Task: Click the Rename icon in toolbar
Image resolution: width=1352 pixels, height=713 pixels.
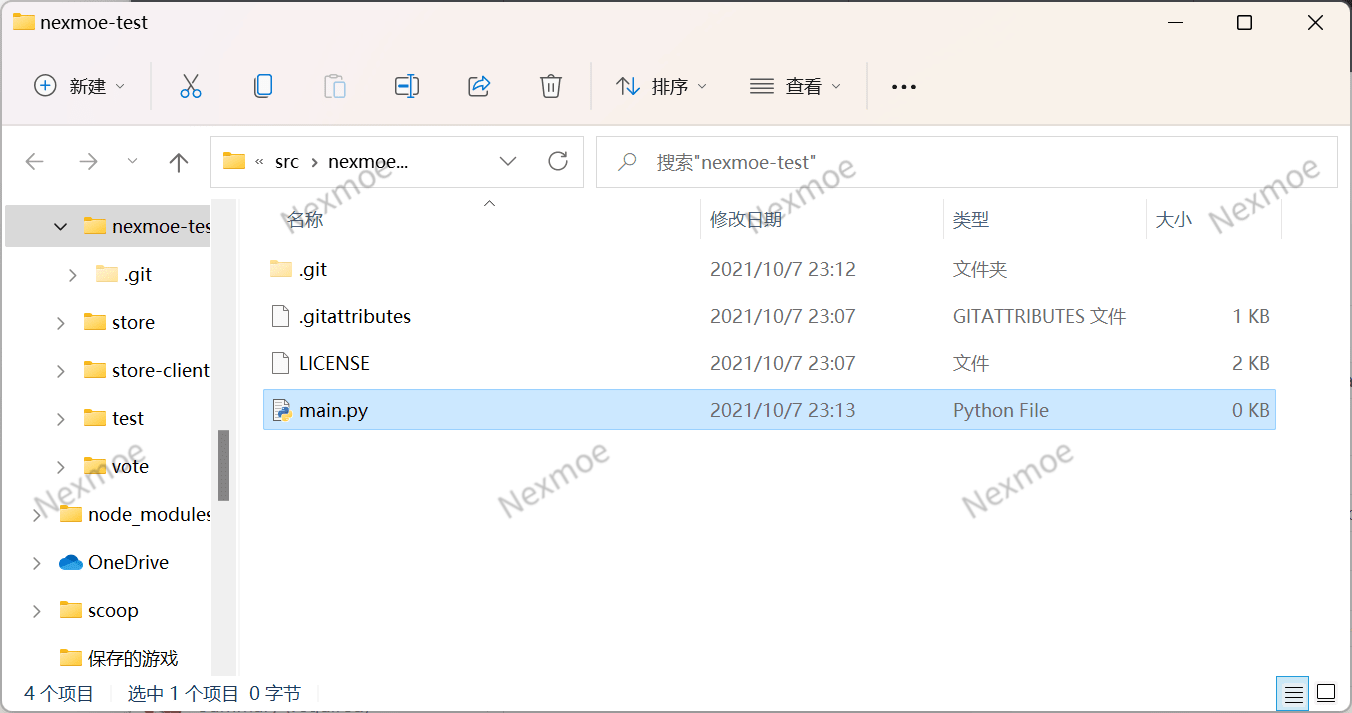Action: (x=406, y=87)
